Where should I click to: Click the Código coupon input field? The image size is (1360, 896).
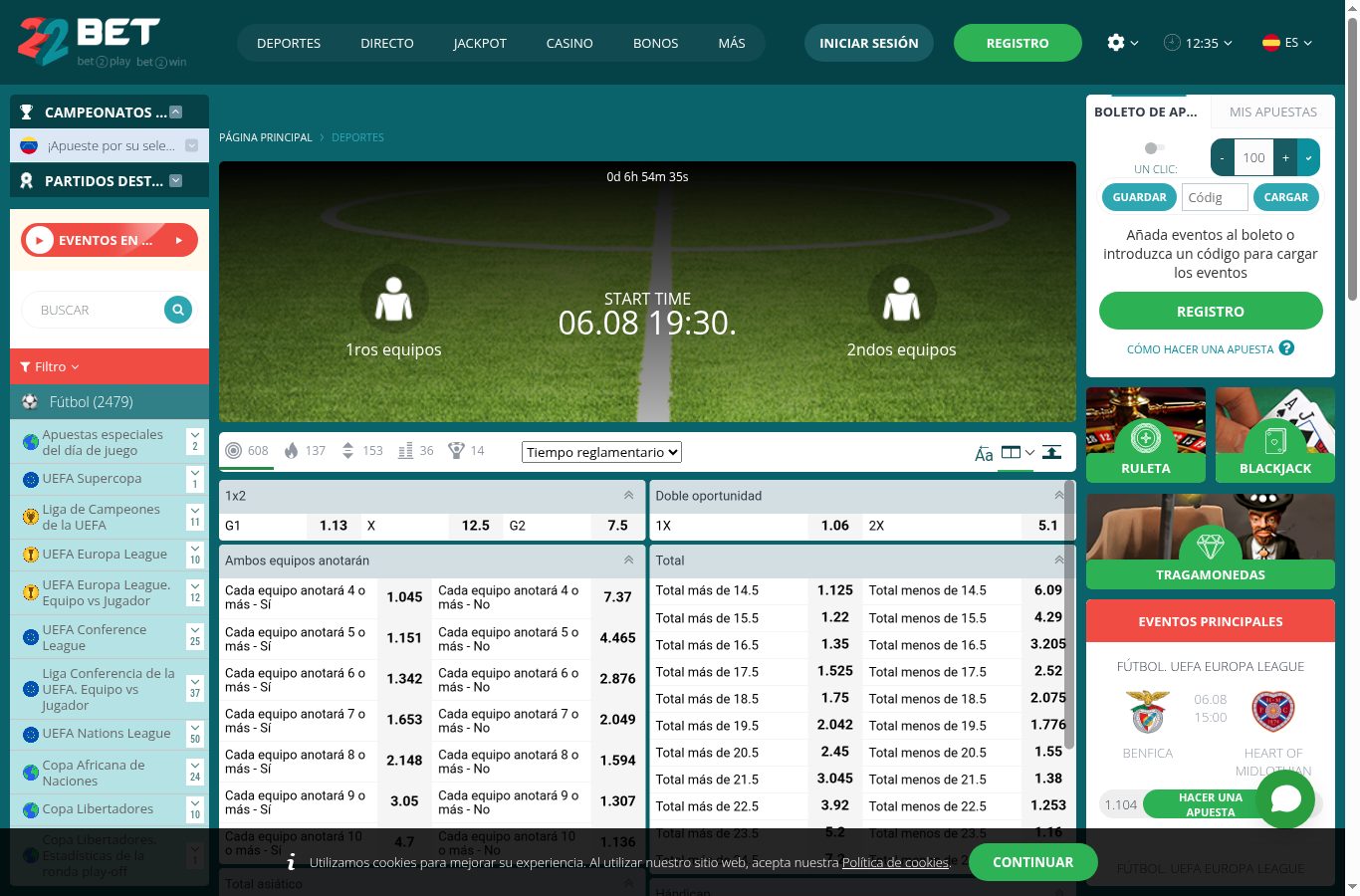1215,197
